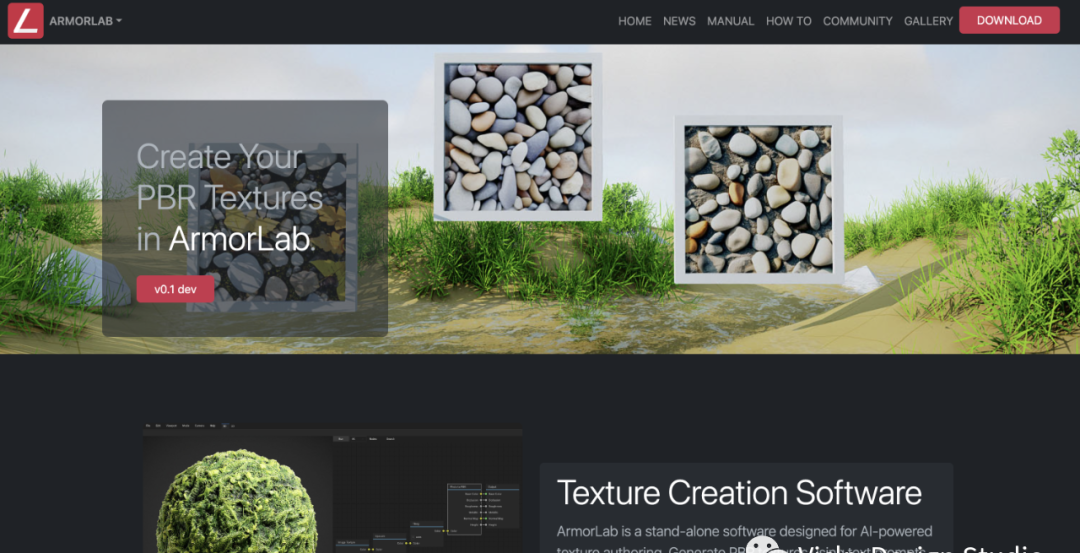Viewport: 1080px width, 553px height.
Task: Open the NEWS section
Action: point(679,21)
